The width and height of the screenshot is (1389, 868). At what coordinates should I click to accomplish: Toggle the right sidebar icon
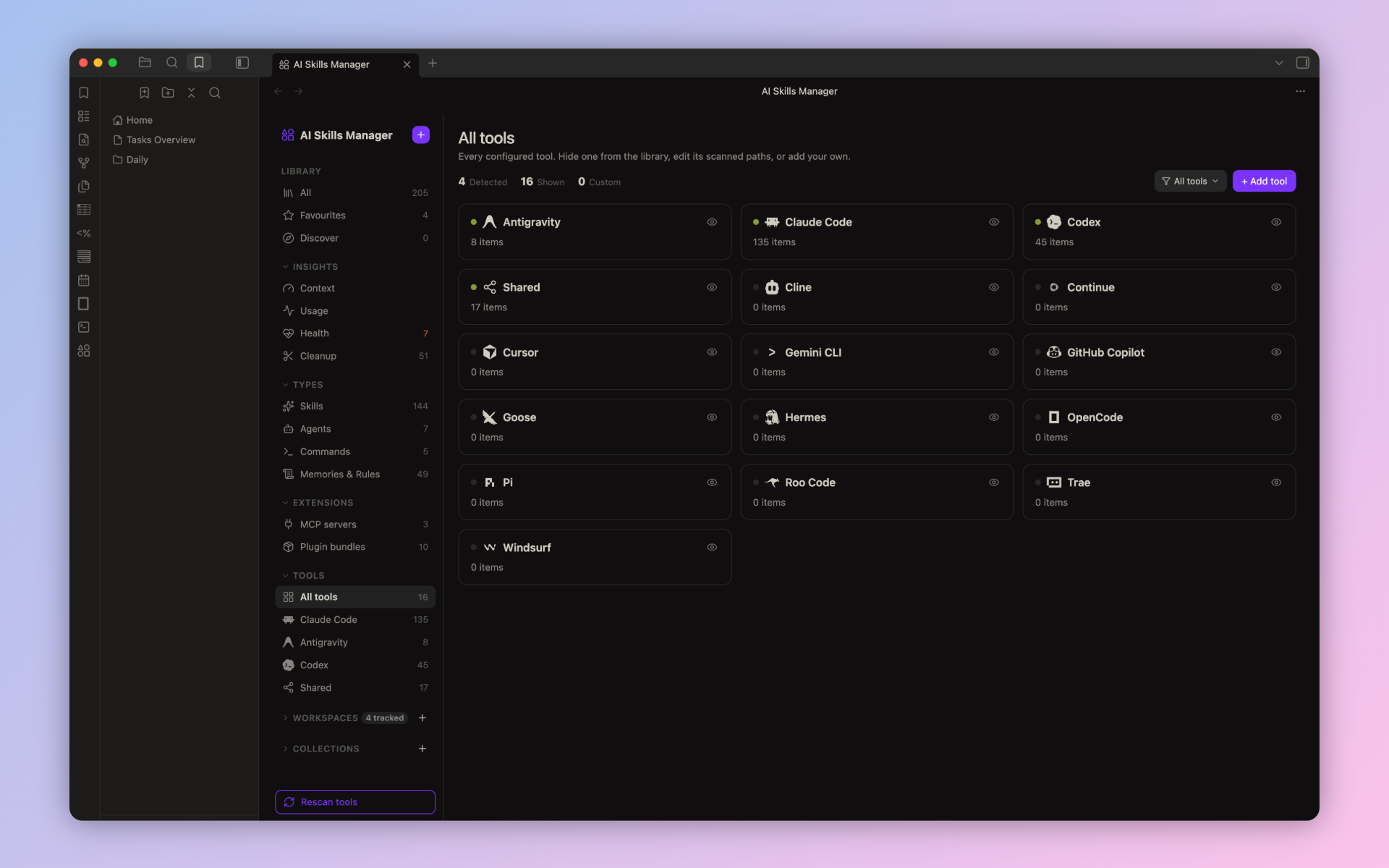pyautogui.click(x=1302, y=63)
